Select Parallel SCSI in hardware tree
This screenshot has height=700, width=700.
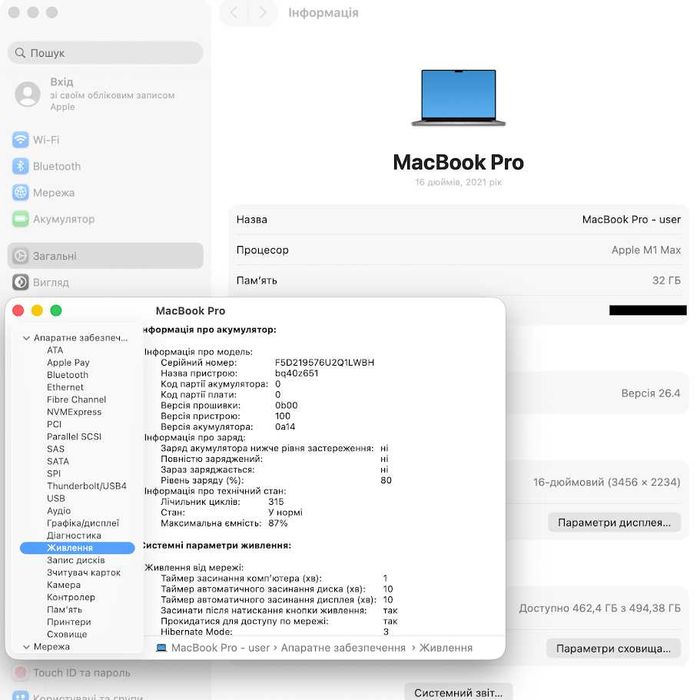pos(74,437)
